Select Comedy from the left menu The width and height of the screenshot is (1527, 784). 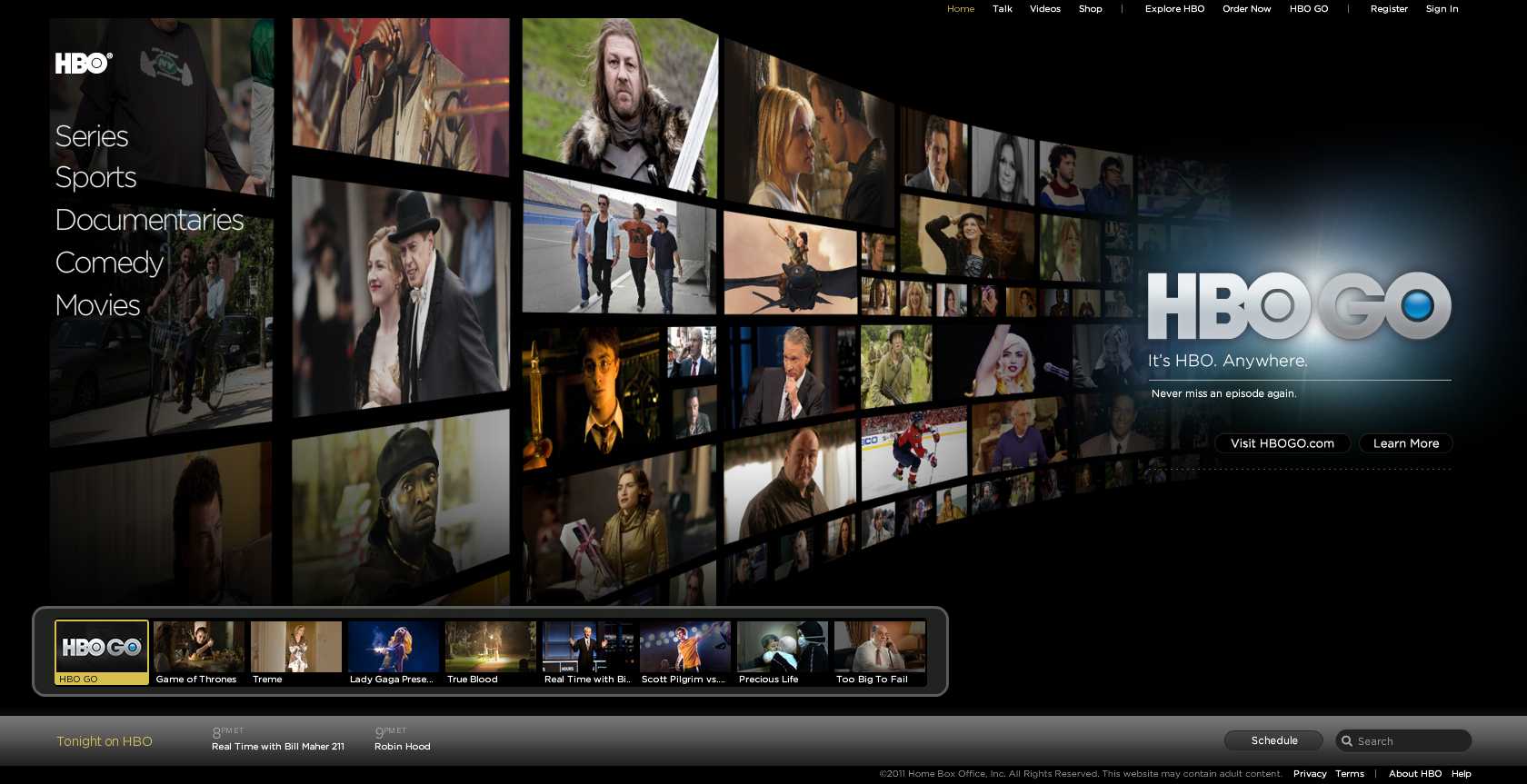[109, 263]
